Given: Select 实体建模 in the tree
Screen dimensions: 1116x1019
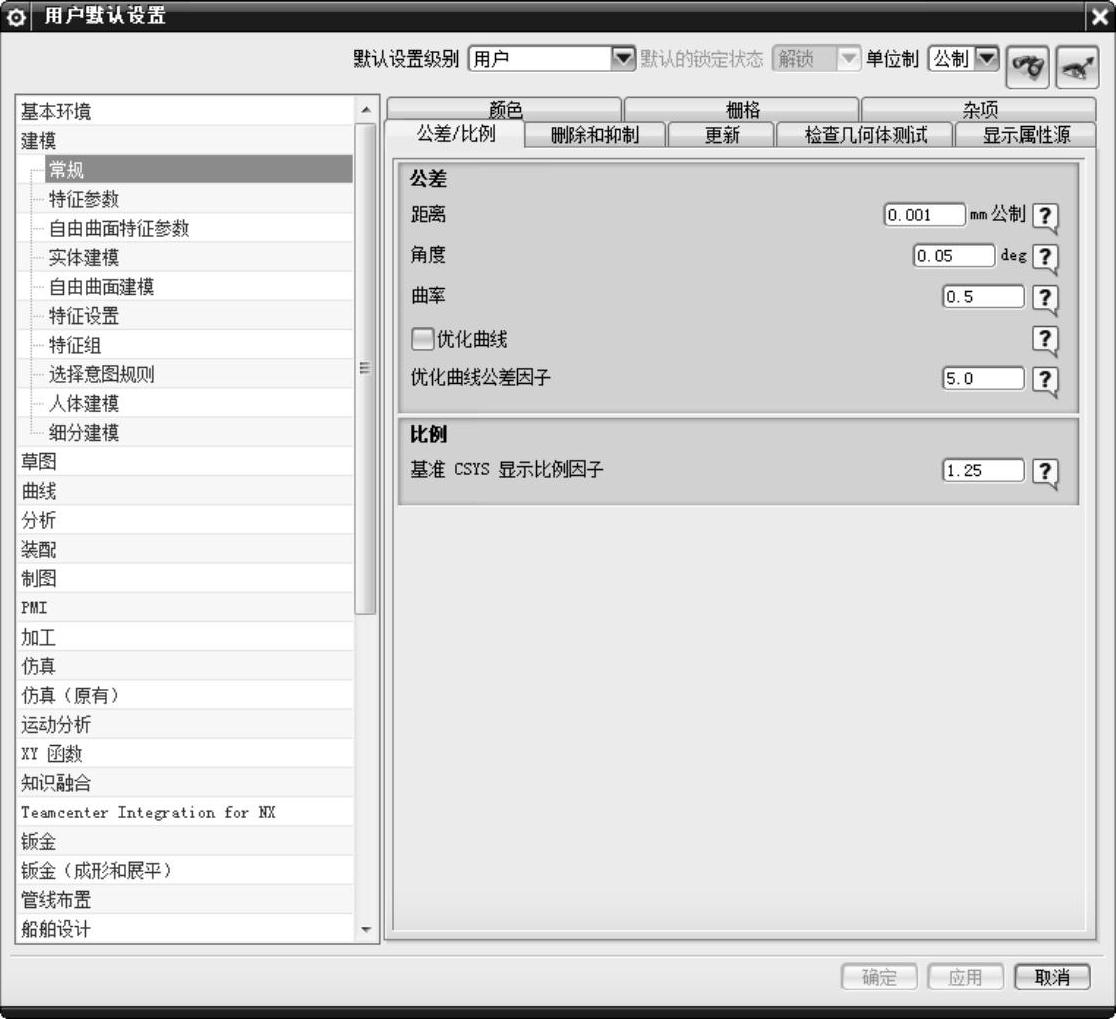Looking at the screenshot, I should click(199, 257).
